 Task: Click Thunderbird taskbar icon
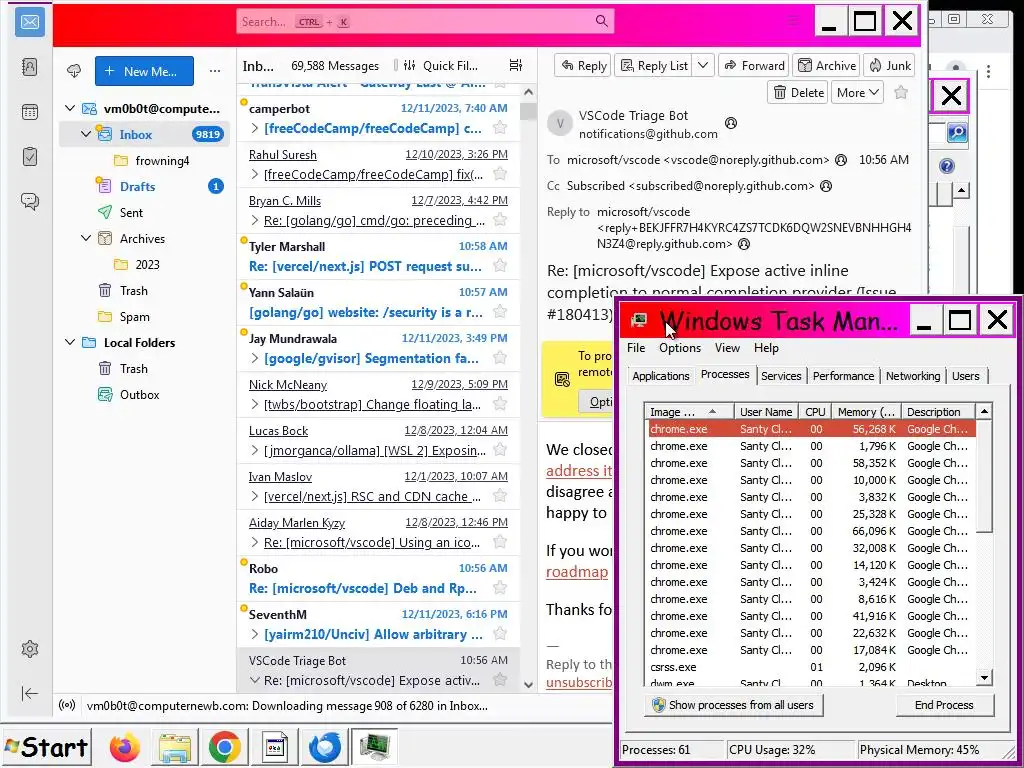325,747
